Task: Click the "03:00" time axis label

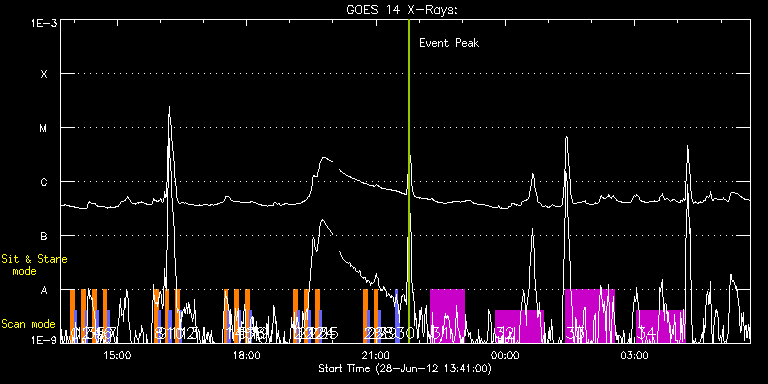Action: point(635,355)
